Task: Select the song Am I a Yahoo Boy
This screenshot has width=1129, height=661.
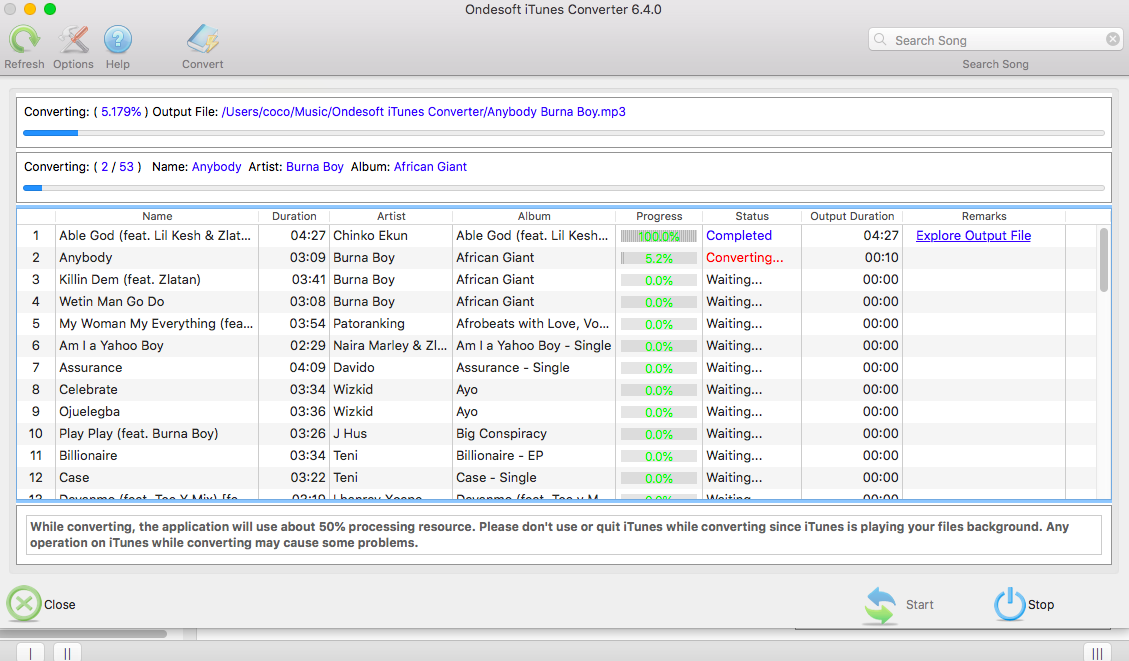Action: pyautogui.click(x=112, y=346)
